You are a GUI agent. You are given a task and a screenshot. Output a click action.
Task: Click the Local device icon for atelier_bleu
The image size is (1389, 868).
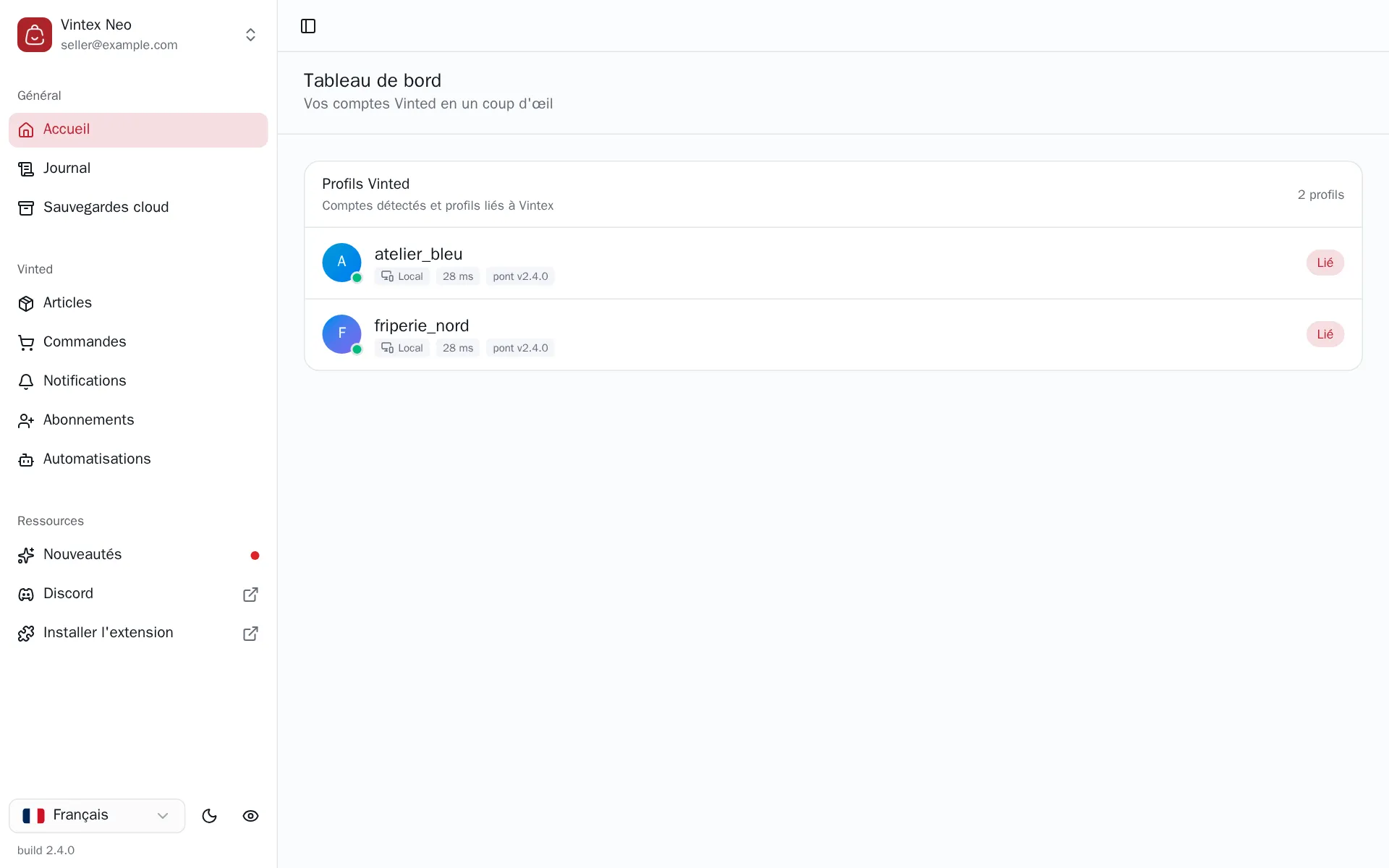coord(387,276)
